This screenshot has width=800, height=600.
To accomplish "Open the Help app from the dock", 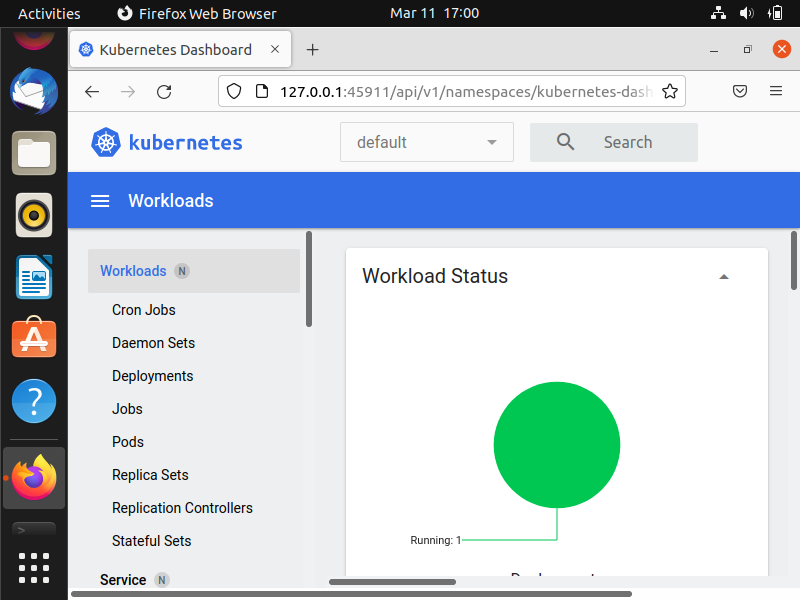I will point(34,401).
